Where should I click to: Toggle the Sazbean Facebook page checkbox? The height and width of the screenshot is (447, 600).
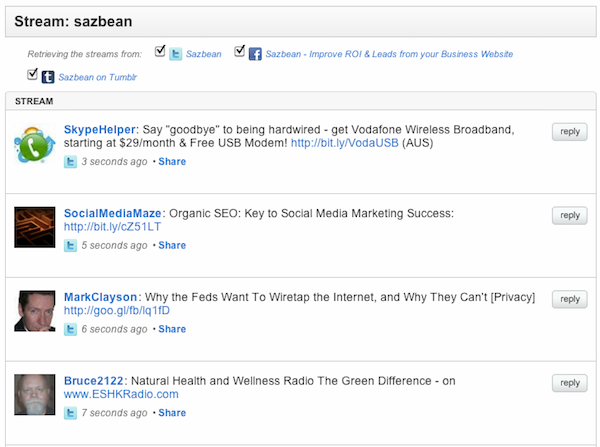[x=239, y=51]
